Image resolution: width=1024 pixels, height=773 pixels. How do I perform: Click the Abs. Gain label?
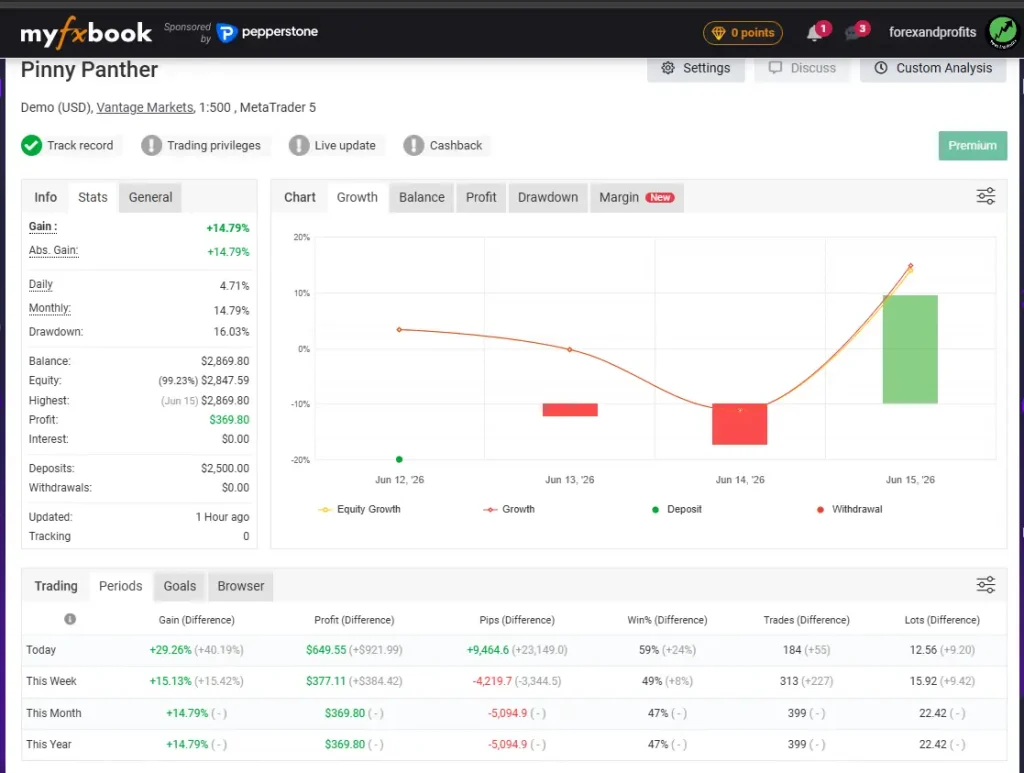tap(54, 251)
